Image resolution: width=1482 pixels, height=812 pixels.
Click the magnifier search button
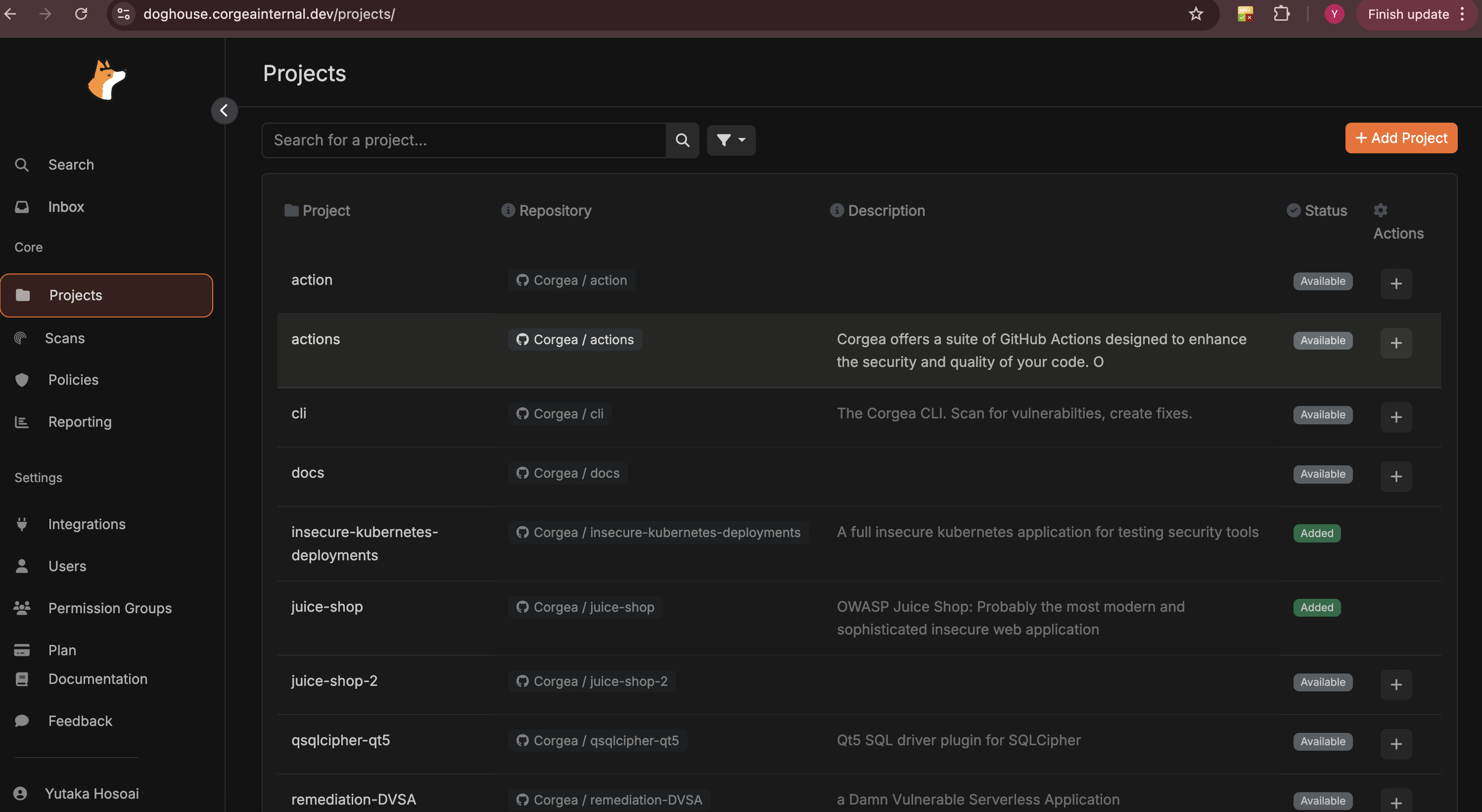click(682, 140)
